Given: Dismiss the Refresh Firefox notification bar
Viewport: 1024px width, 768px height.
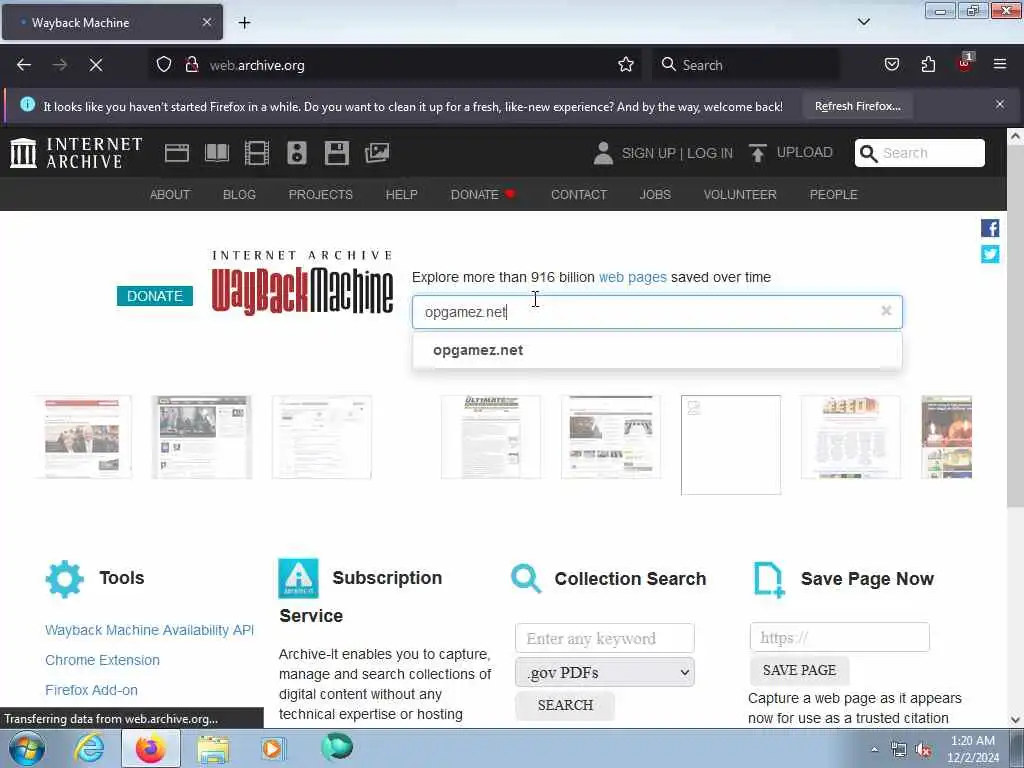Looking at the screenshot, I should tap(1000, 104).
